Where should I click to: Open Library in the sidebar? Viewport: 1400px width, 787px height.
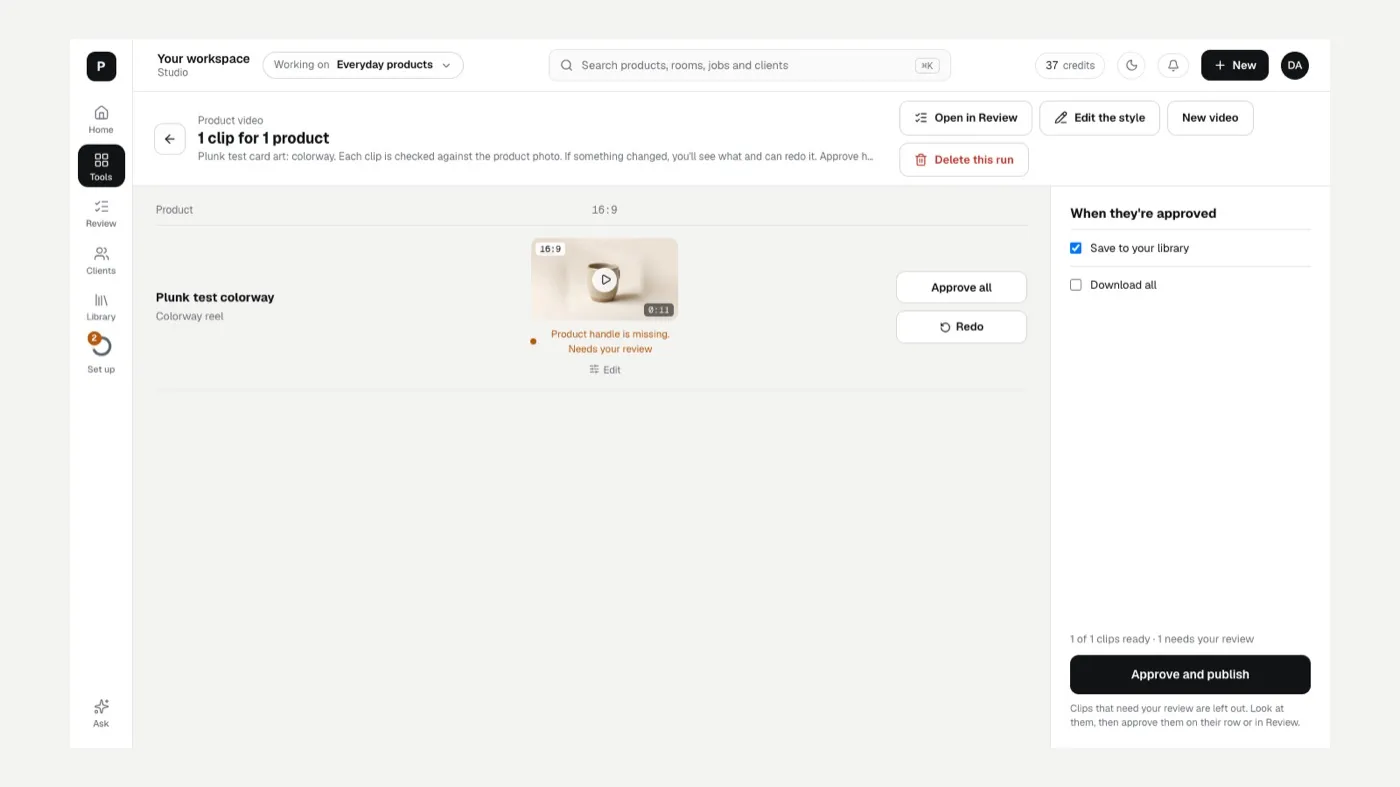point(101,307)
